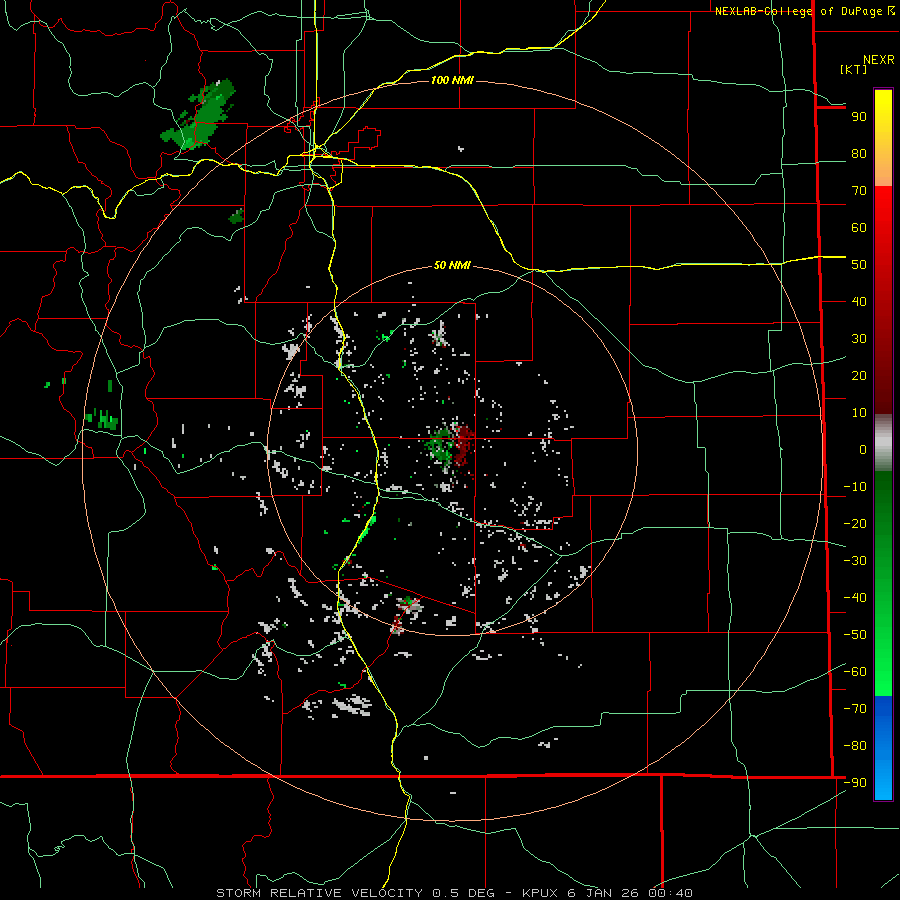Select the positive 20 scale label
This screenshot has height=900, width=900.
tap(859, 376)
